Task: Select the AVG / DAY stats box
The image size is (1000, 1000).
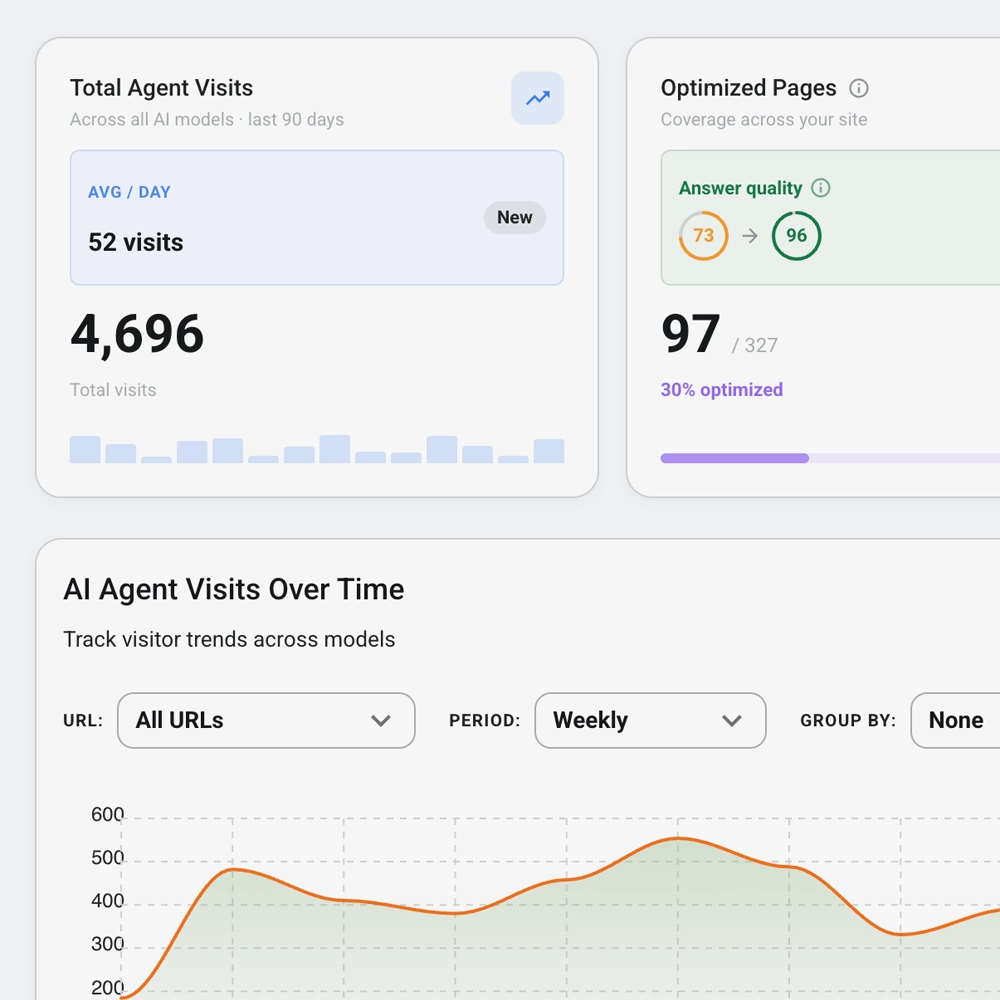Action: tap(317, 217)
